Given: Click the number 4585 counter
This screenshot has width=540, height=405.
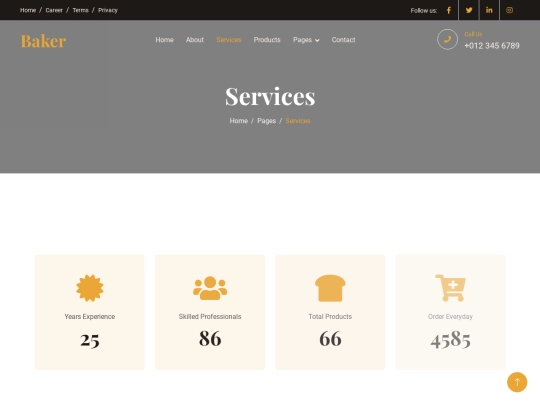Looking at the screenshot, I should coord(450,339).
